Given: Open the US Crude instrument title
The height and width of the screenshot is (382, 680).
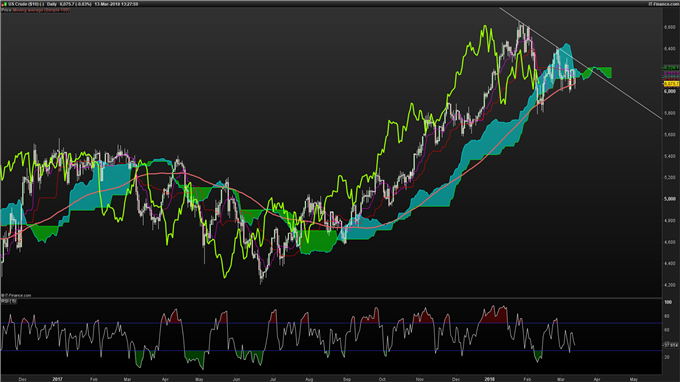Looking at the screenshot, I should coord(25,4).
